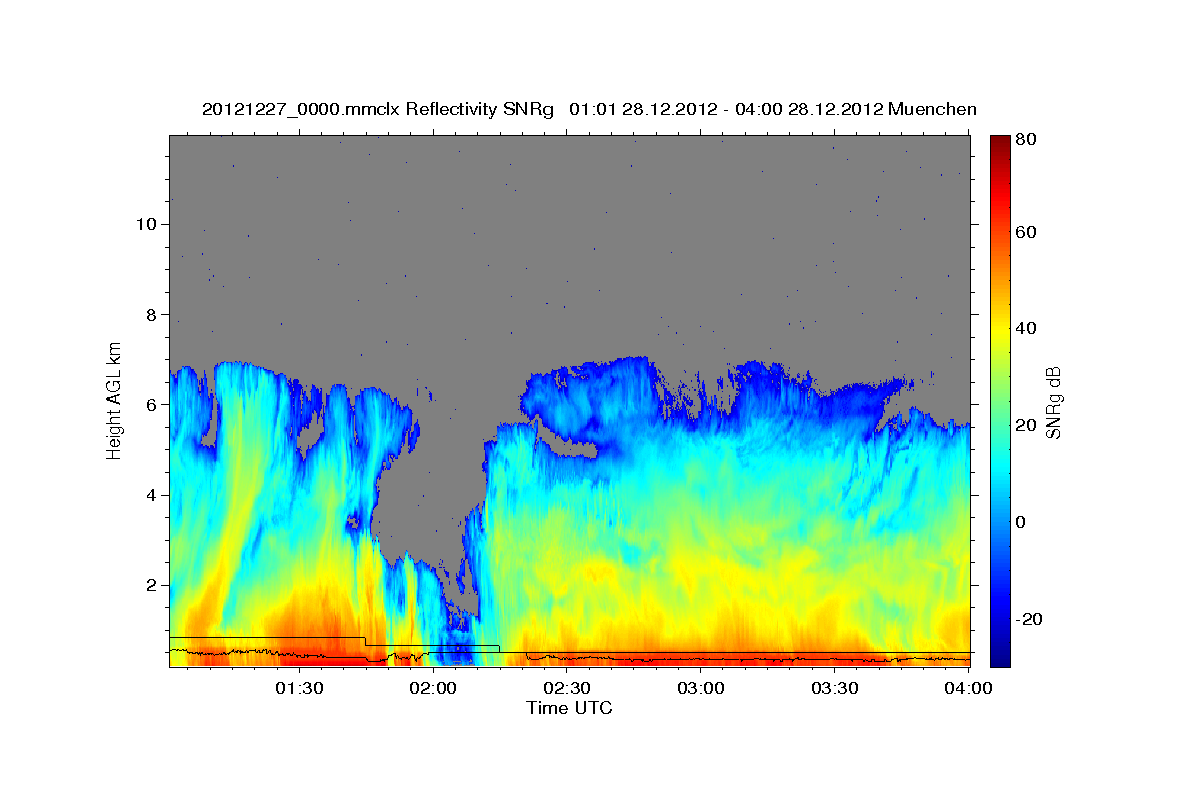Screen dimensions: 1200x800
Task: Click the colorbar value 40
Action: (1027, 329)
